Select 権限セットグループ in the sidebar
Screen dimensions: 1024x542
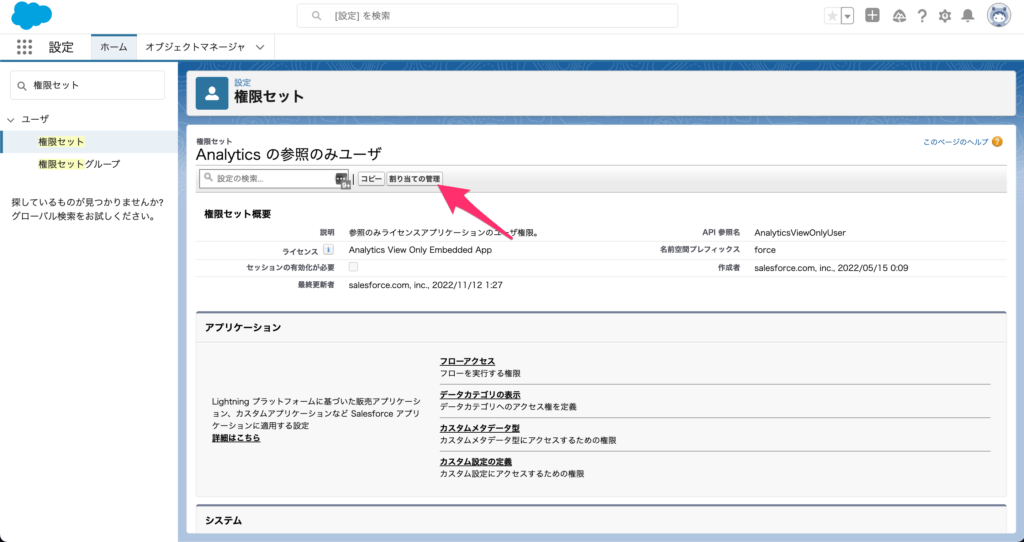78,164
